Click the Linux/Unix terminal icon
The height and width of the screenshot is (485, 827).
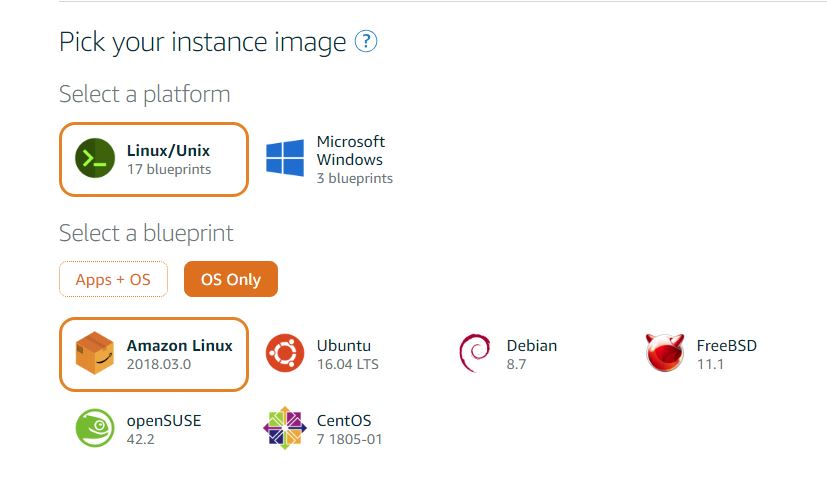click(95, 158)
